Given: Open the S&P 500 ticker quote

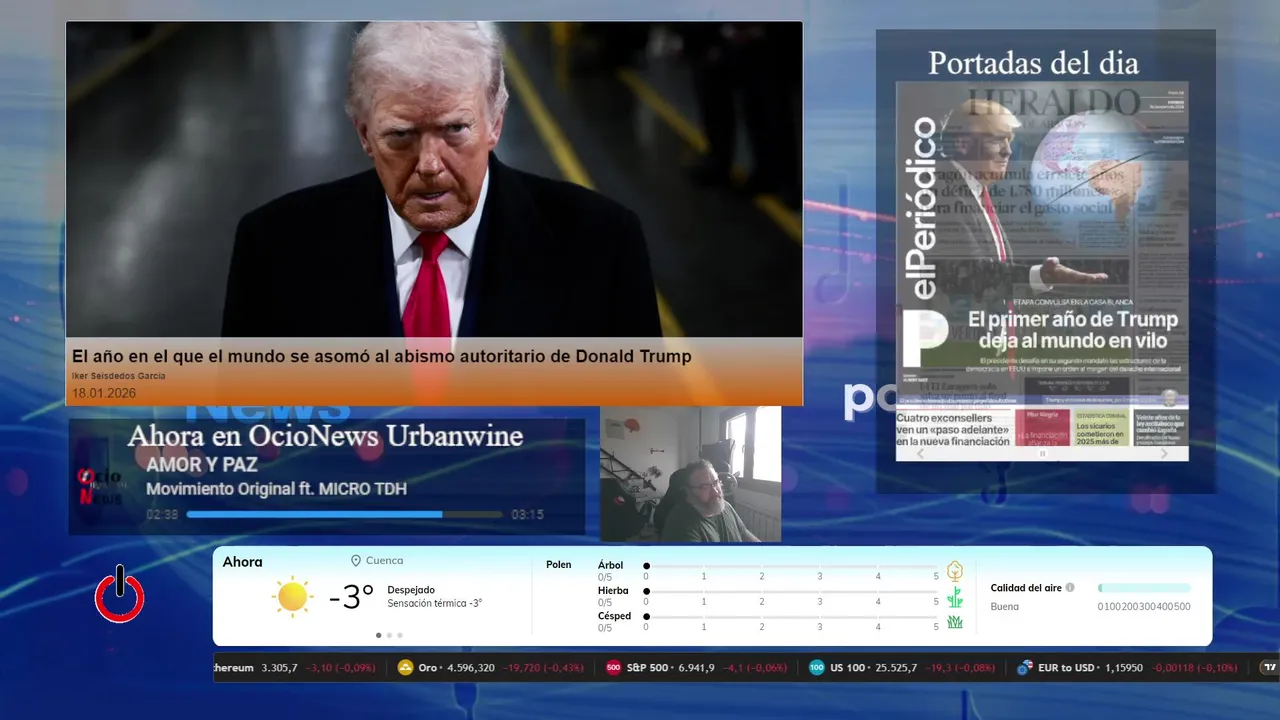Looking at the screenshot, I should tap(697, 668).
